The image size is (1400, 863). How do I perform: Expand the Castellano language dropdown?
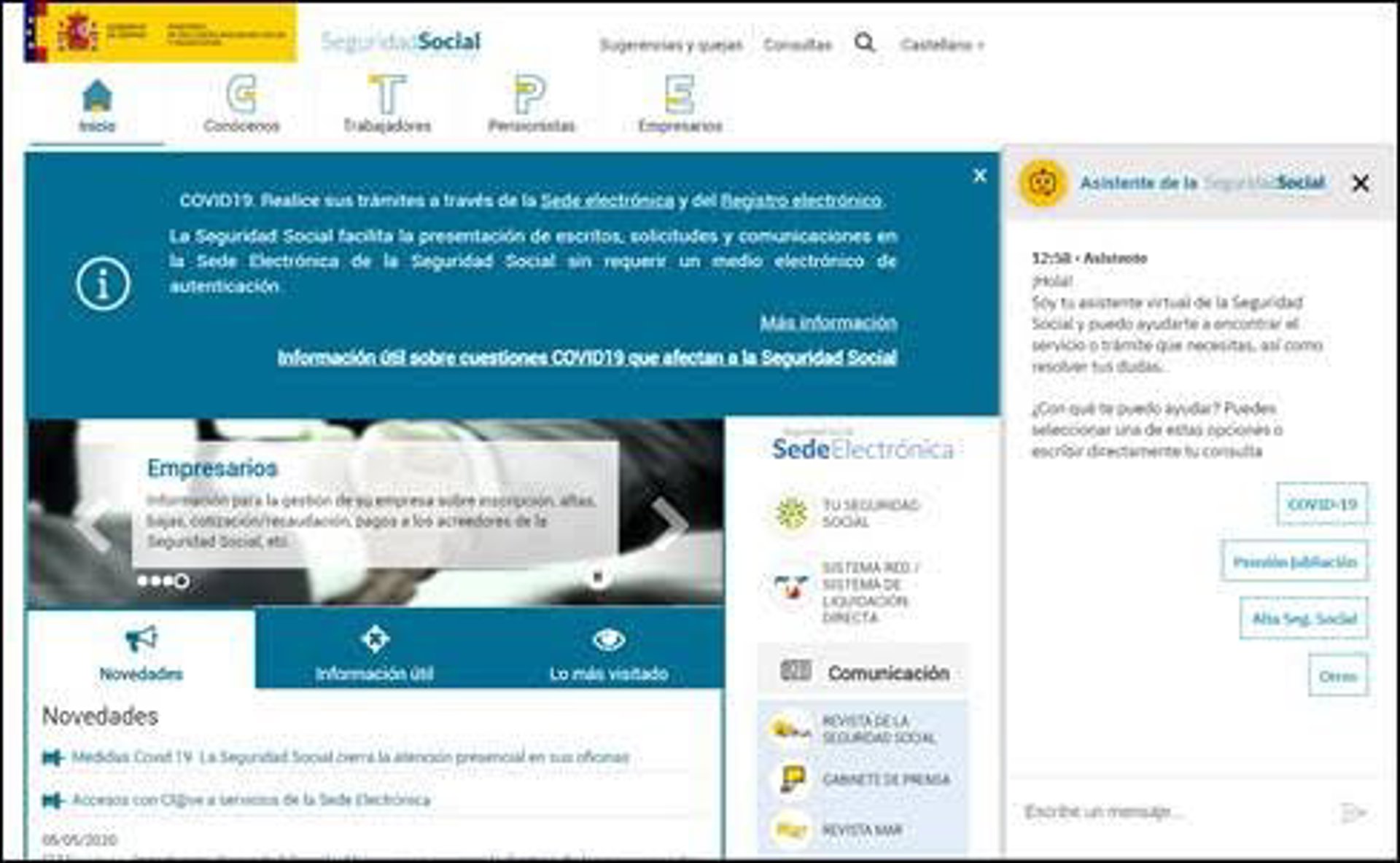(942, 45)
